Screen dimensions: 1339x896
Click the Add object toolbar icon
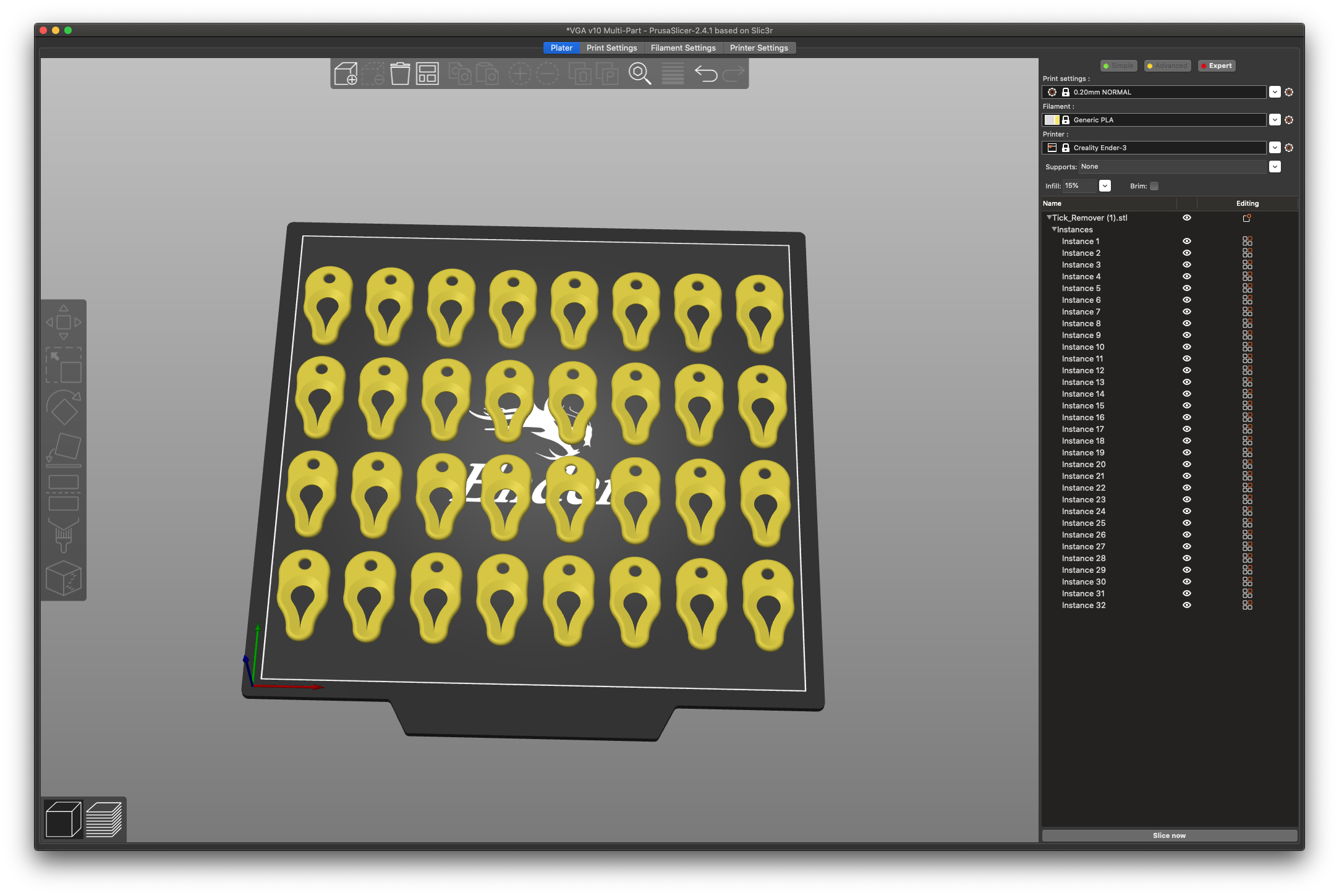(346, 74)
